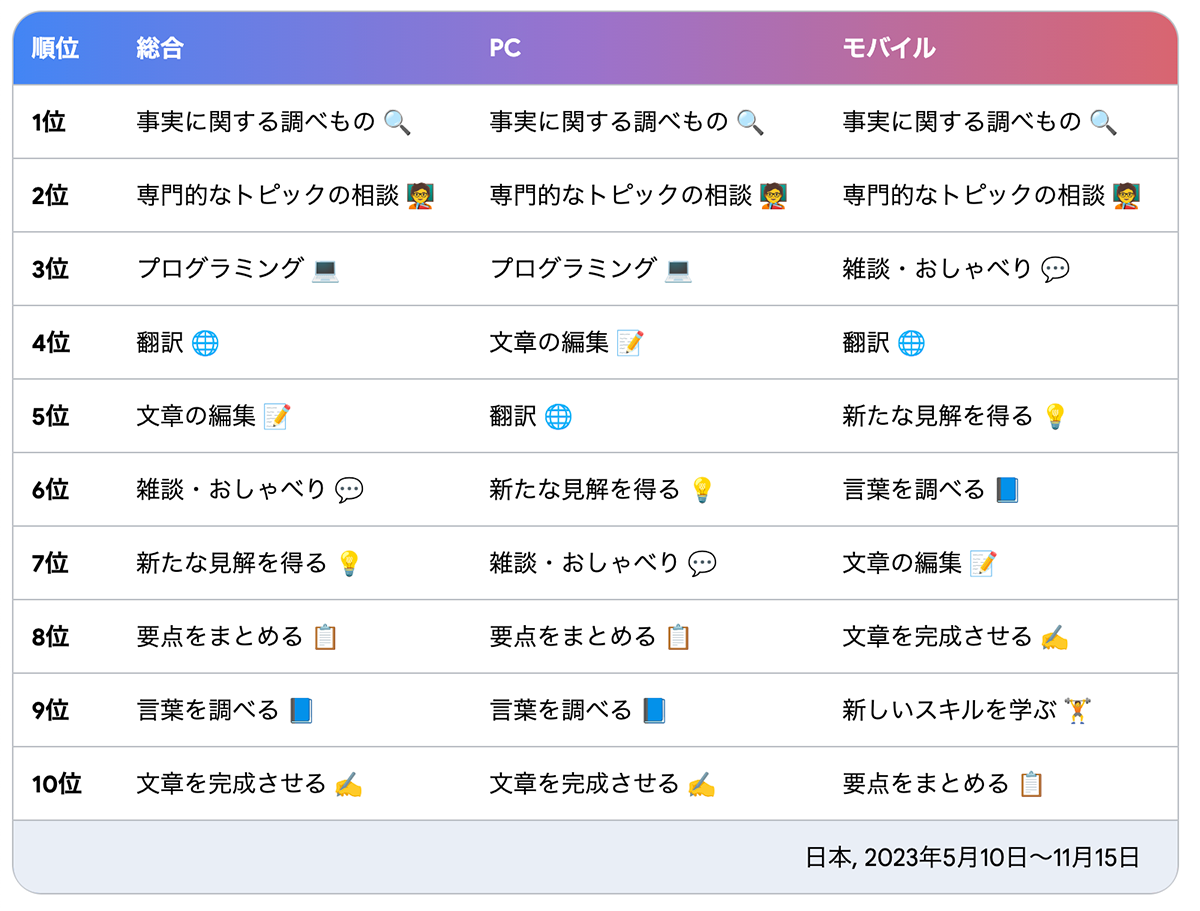
Task: Click the weightlifter icon in モバイル 9位
Action: coord(1077,711)
